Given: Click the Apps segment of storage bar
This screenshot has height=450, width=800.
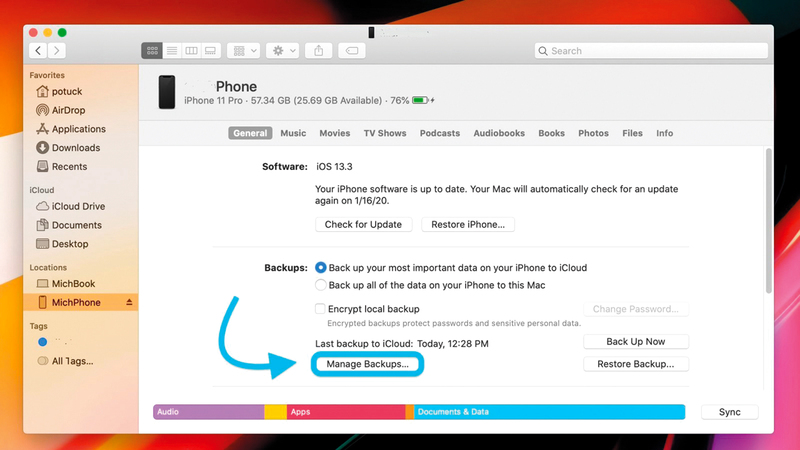Looking at the screenshot, I should point(345,412).
